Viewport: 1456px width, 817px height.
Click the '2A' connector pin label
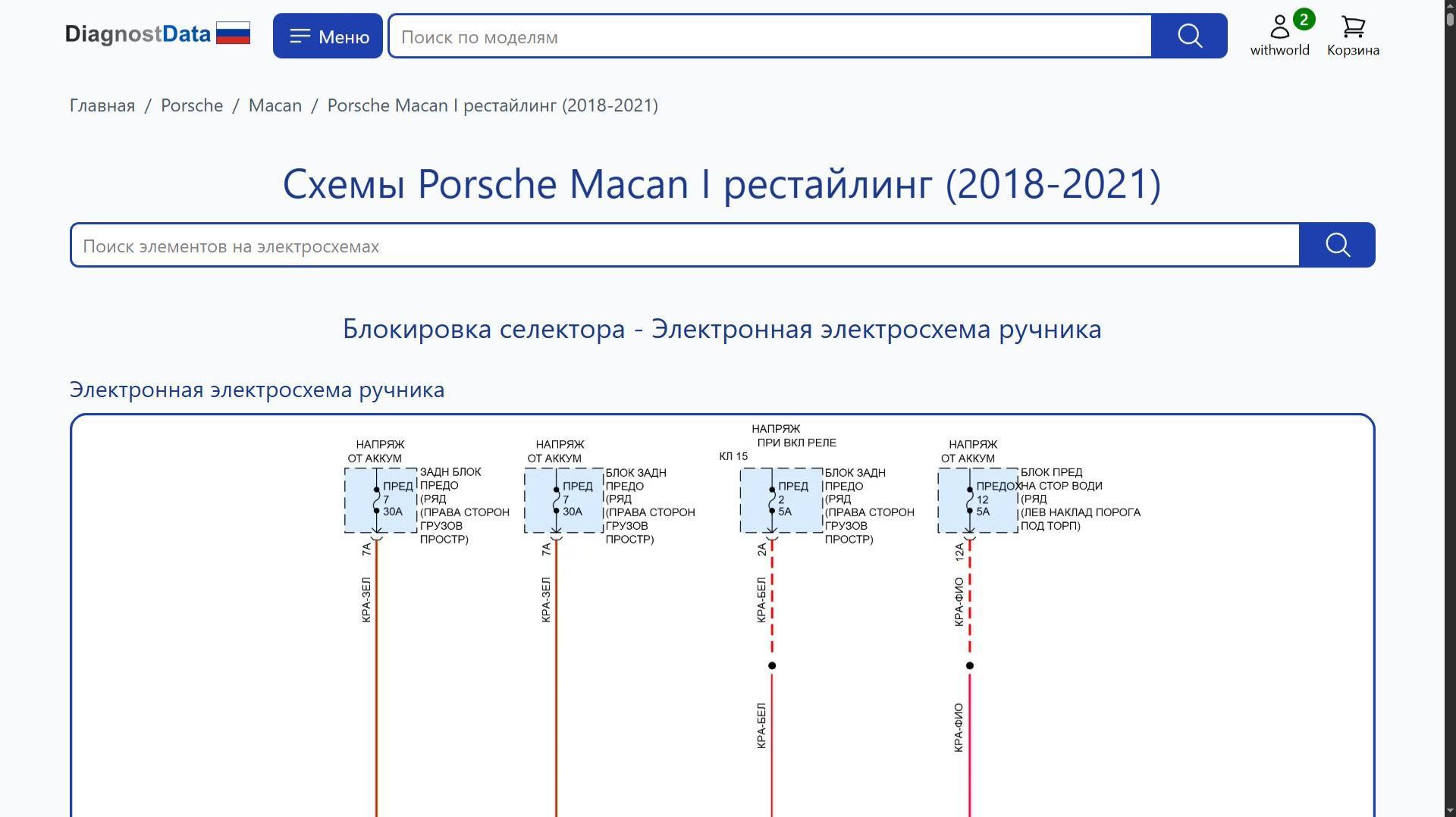point(761,549)
